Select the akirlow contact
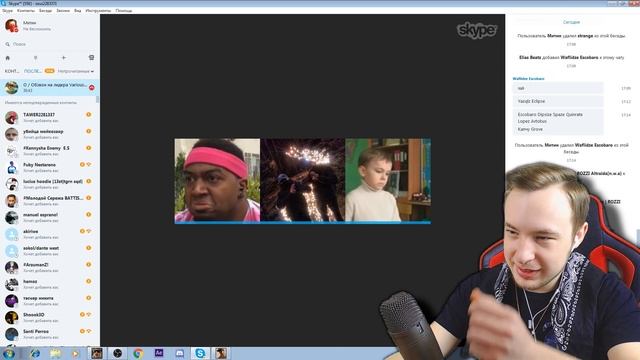The height and width of the screenshot is (360, 640). coord(49,234)
